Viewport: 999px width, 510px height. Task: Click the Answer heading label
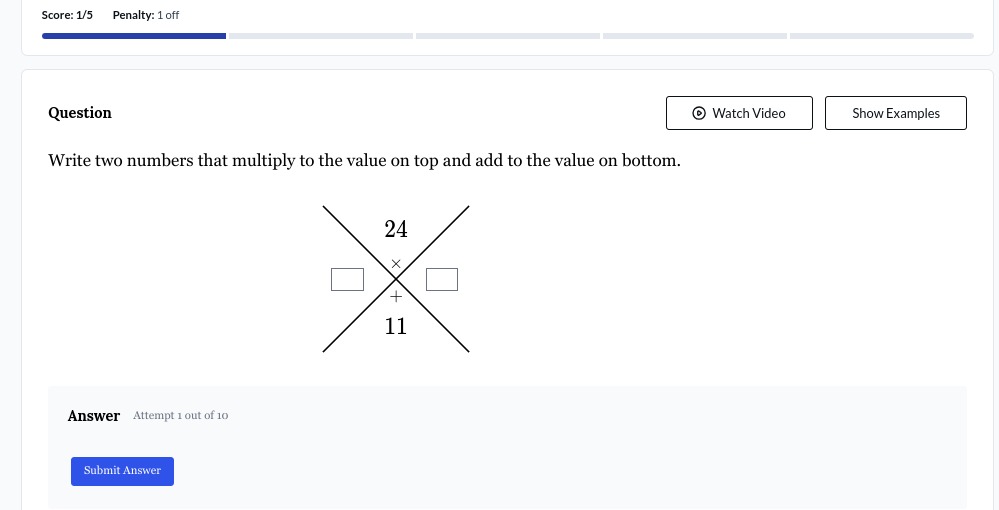tap(94, 416)
